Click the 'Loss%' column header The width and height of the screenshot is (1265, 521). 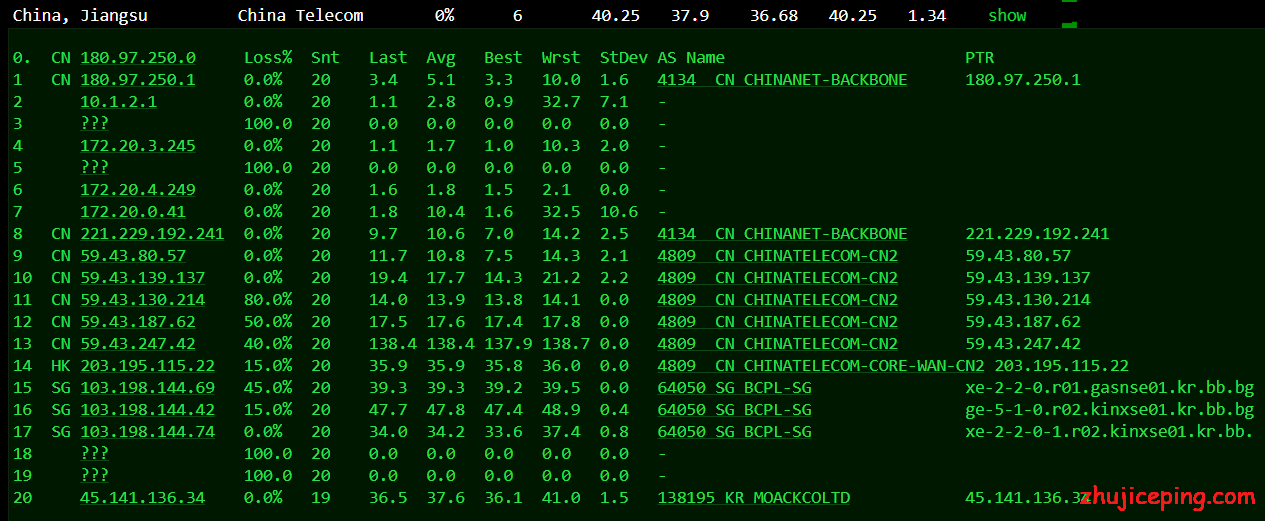tap(268, 58)
